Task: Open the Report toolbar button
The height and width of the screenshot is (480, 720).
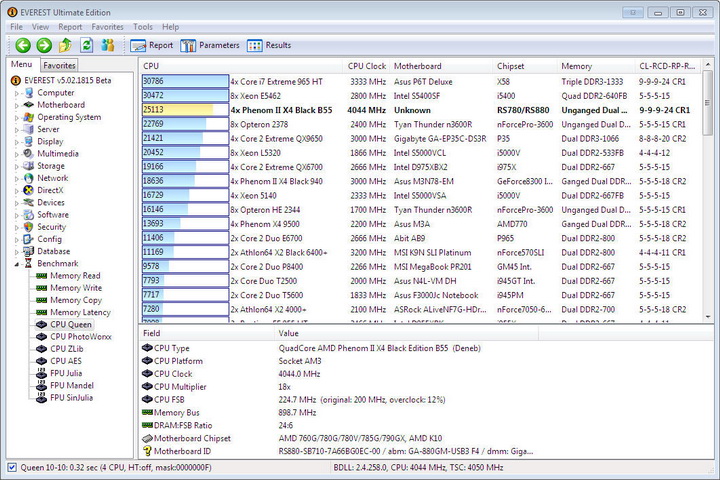Action: (152, 45)
